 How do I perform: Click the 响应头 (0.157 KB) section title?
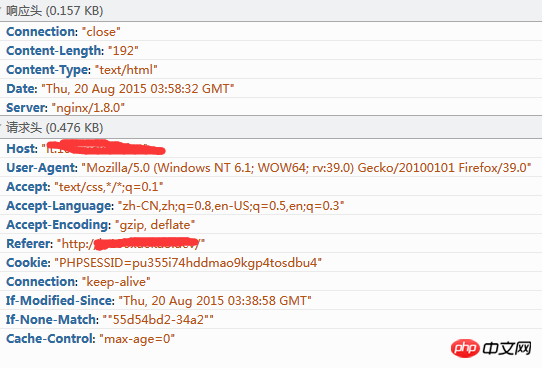pos(55,11)
